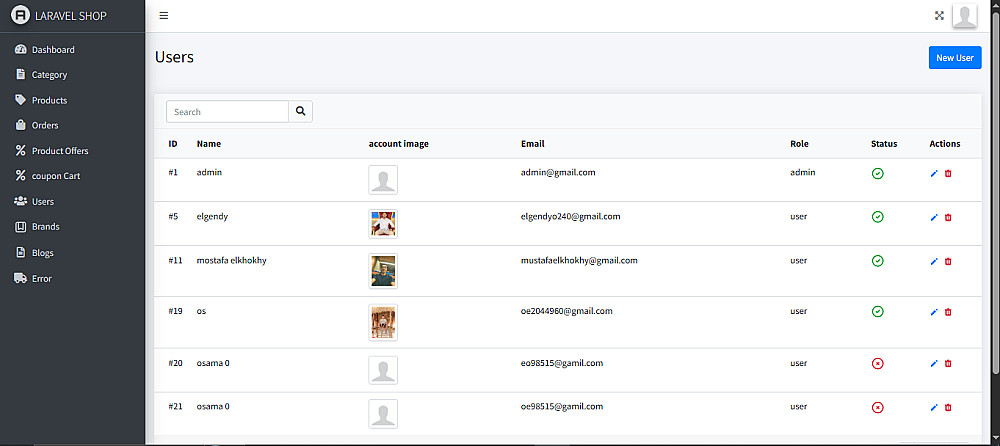Click elgendy's account image thumbnail
This screenshot has height=446, width=1000.
[383, 223]
